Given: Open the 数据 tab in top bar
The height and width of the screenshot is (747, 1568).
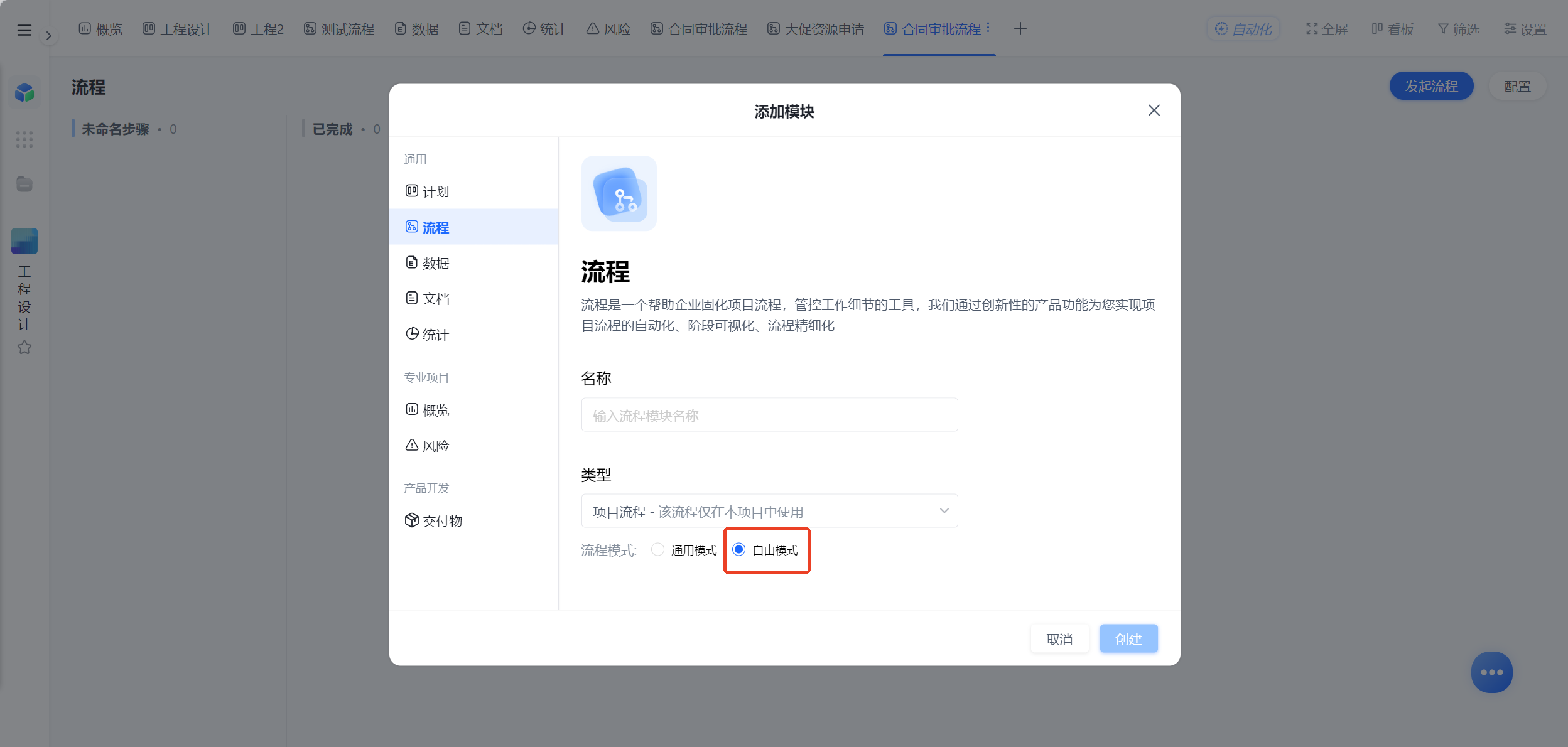Looking at the screenshot, I should tap(416, 29).
